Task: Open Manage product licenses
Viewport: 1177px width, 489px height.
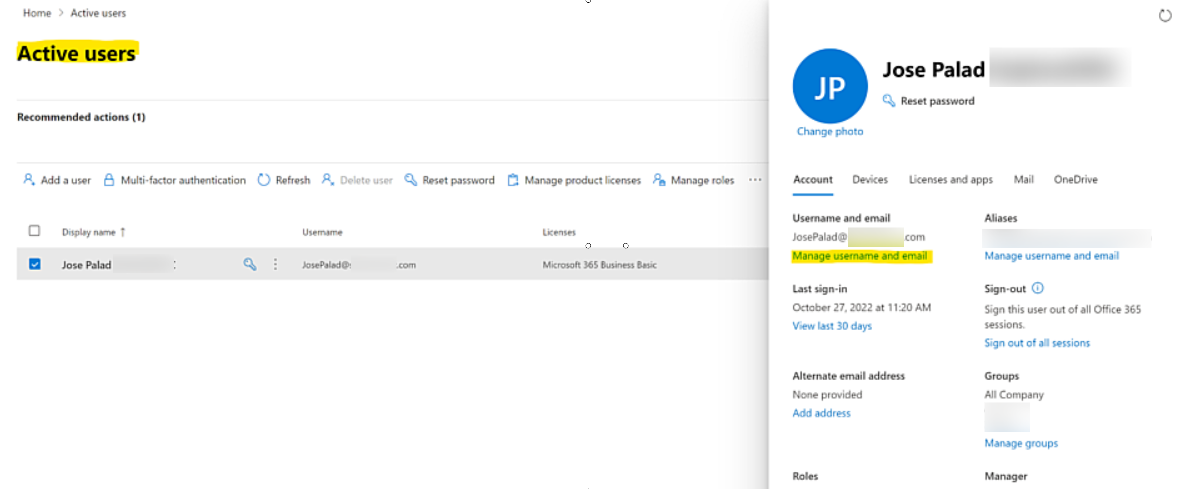Action: coord(573,180)
